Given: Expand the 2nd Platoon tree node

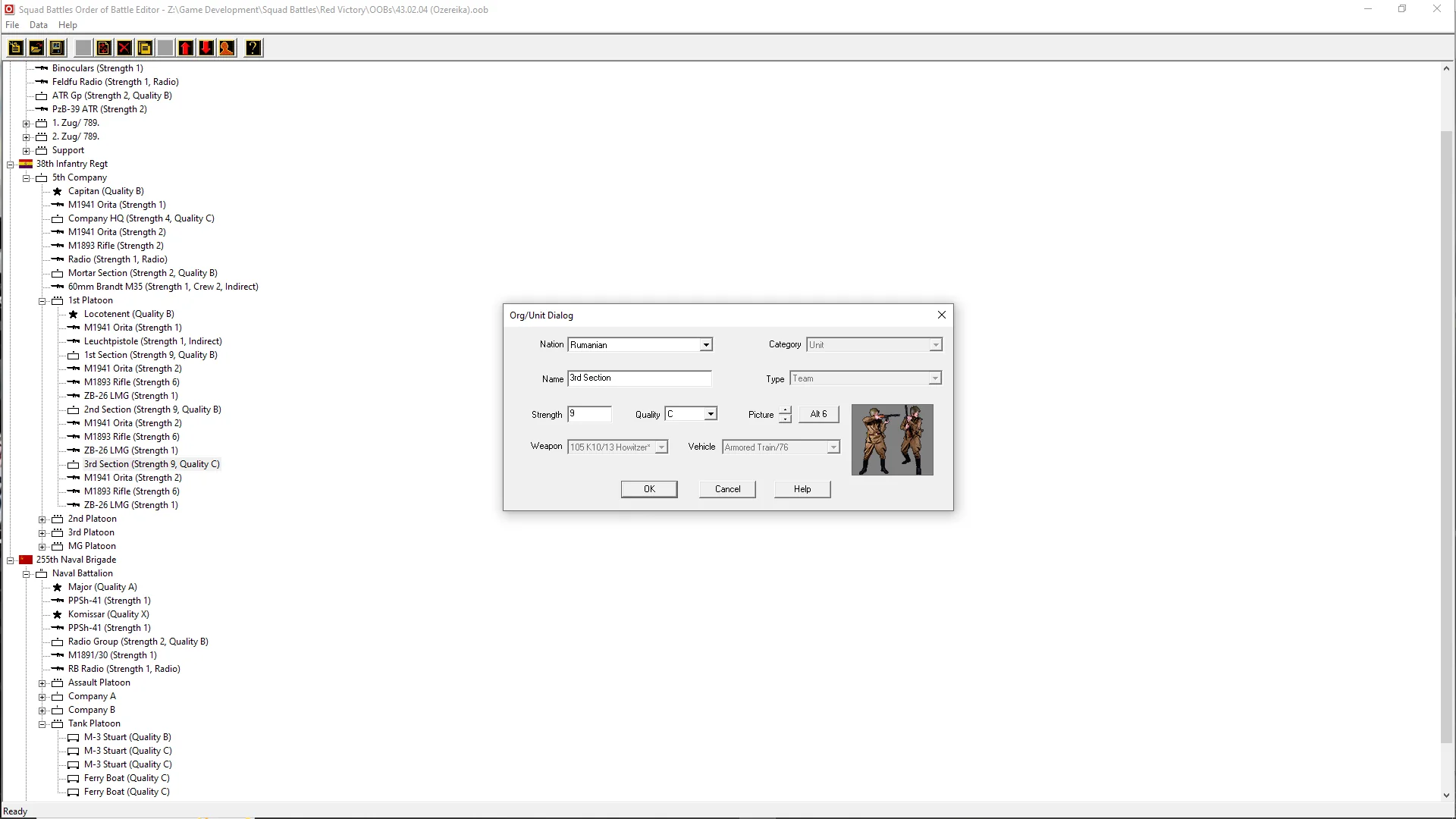Looking at the screenshot, I should coord(42,519).
